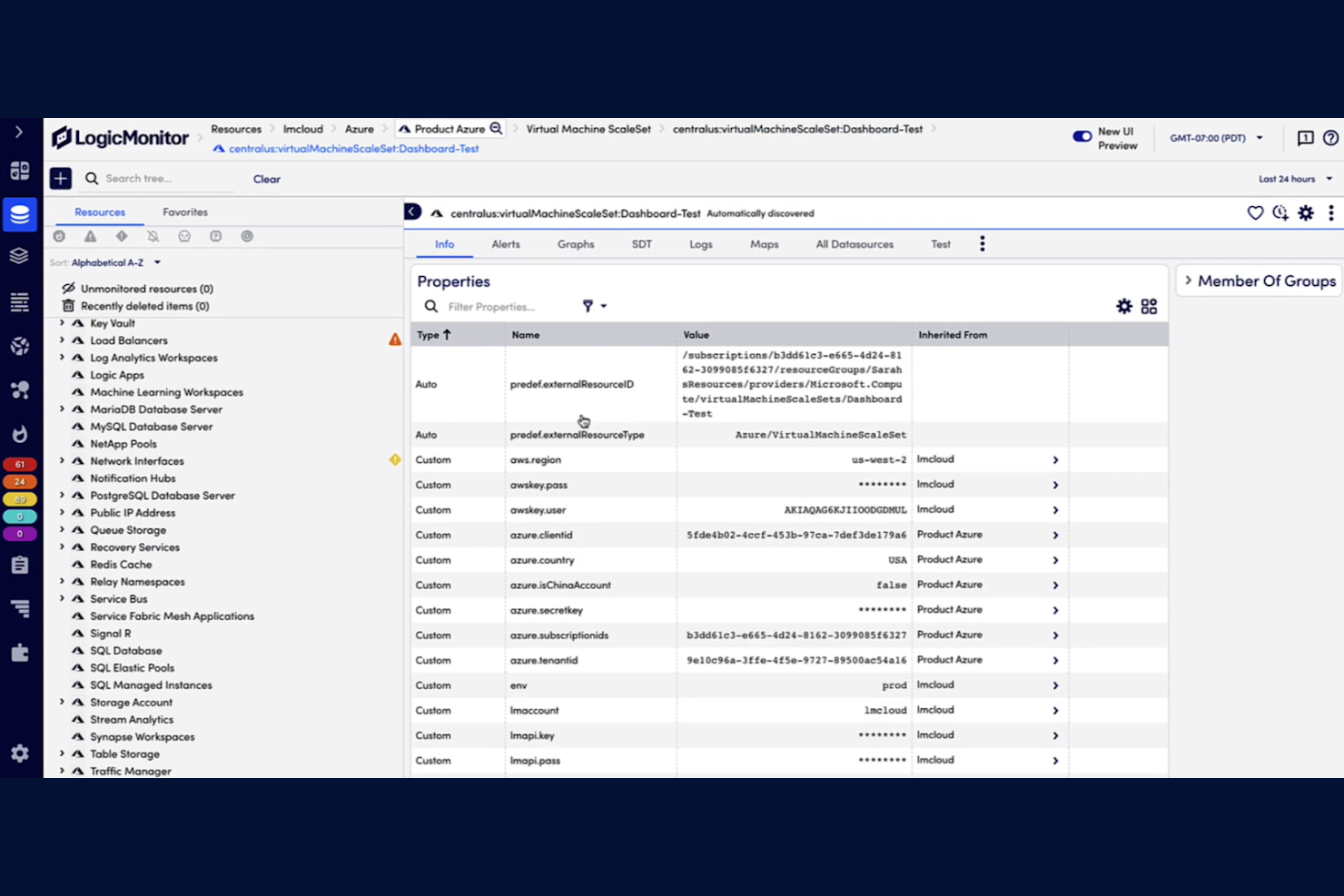Toggle the alerts-disabled bell filter icon
1344x896 pixels.
point(153,236)
